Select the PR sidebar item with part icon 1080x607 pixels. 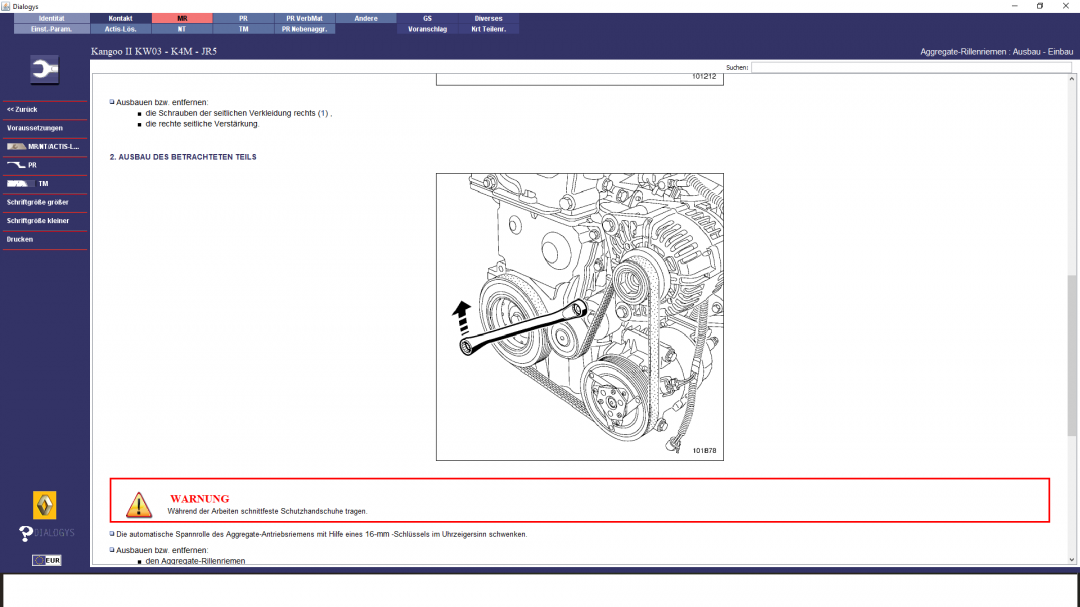pyautogui.click(x=44, y=165)
